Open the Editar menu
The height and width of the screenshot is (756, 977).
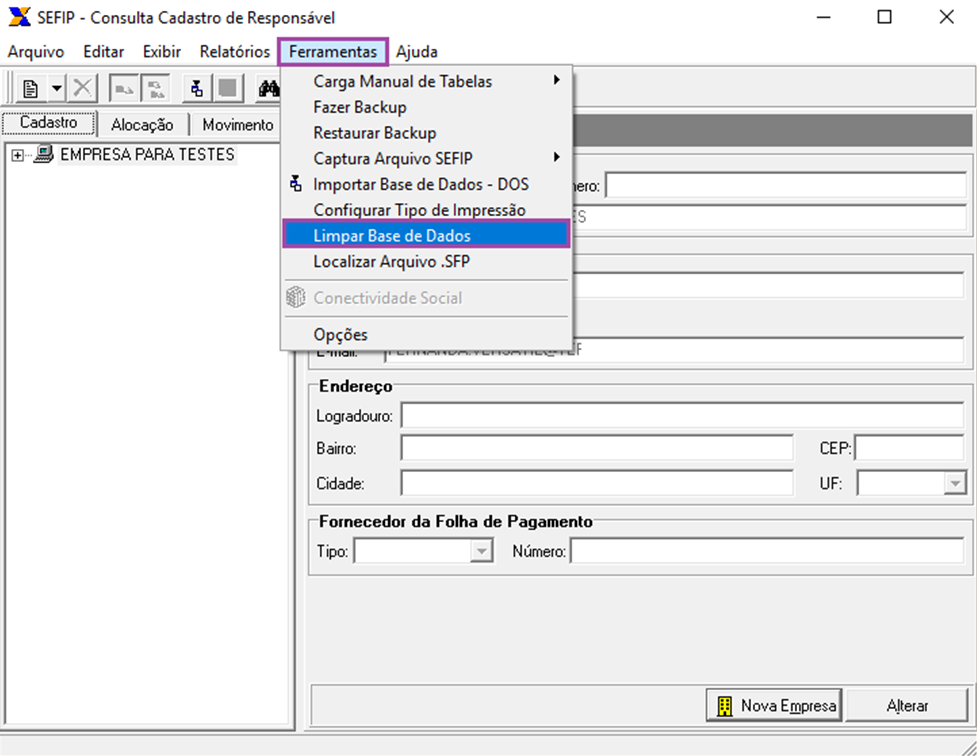click(x=103, y=52)
